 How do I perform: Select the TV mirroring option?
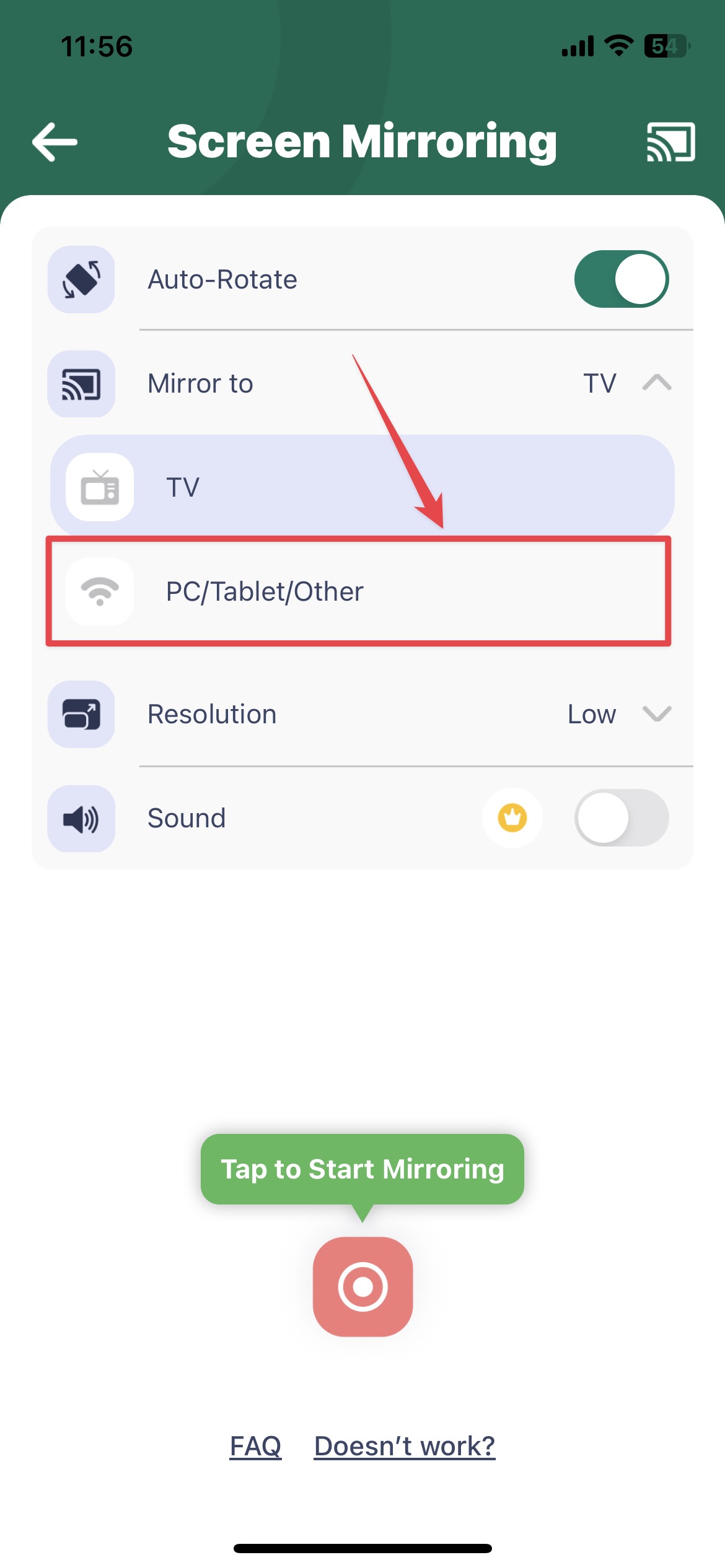(361, 487)
